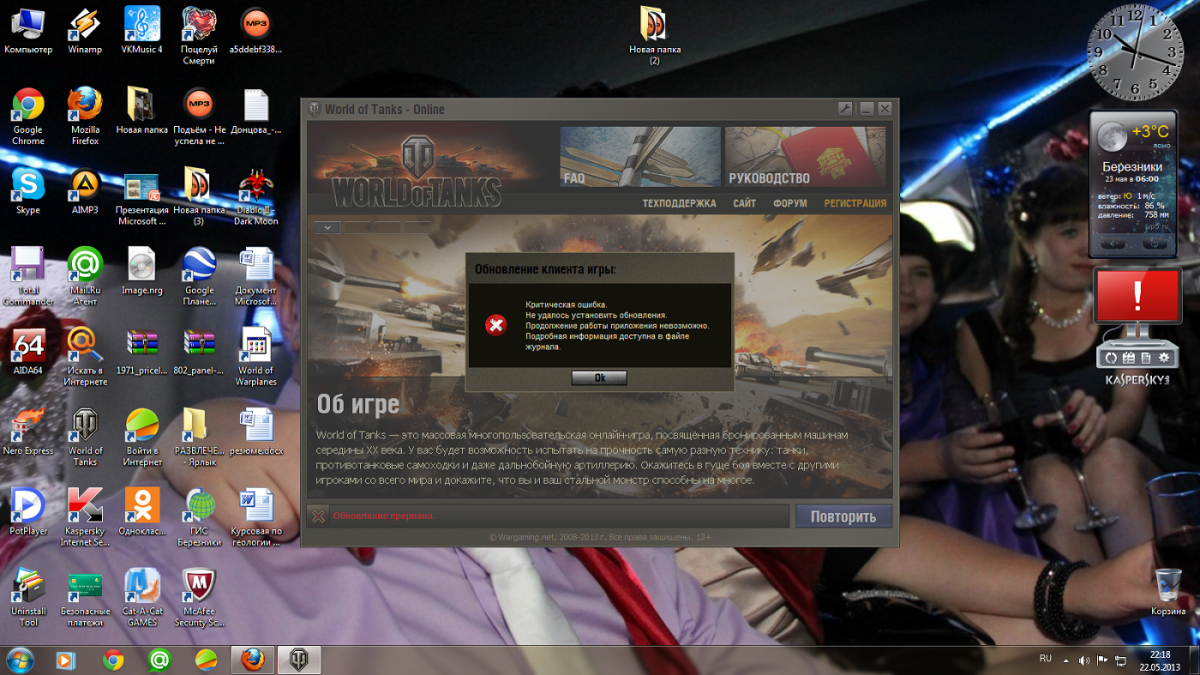Image resolution: width=1200 pixels, height=675 pixels.
Task: Launch World of Tanks desktop shortcut
Action: click(85, 437)
